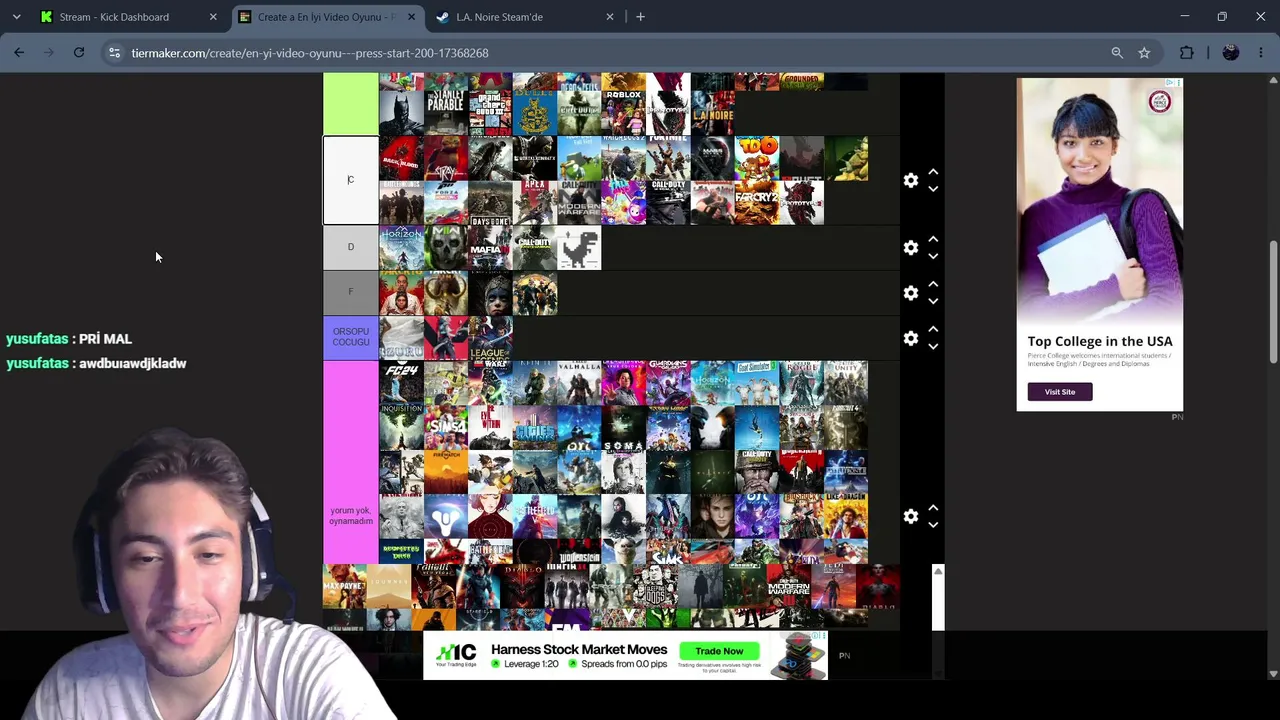
Task: Open settings gear for tier C
Action: (910, 181)
